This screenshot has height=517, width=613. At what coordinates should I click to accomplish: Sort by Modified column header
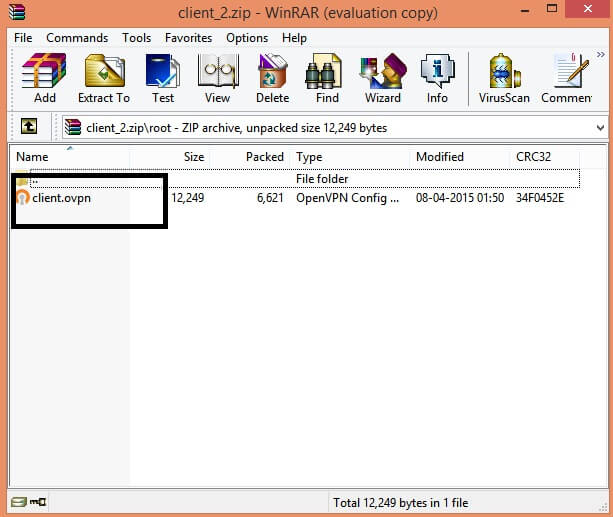(440, 157)
